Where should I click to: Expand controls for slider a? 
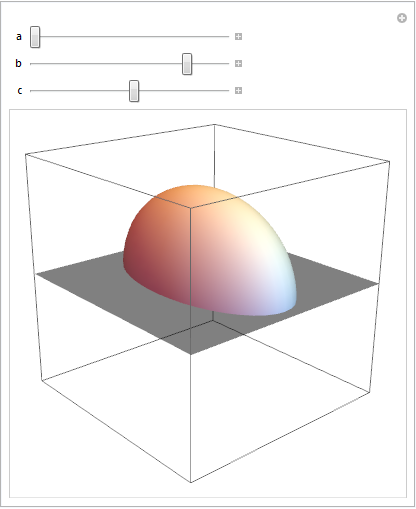(238, 37)
